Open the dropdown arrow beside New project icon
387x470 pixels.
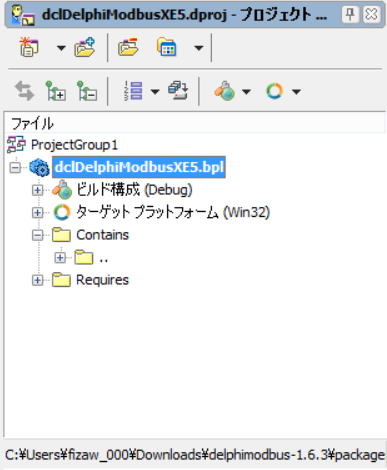pos(61,48)
